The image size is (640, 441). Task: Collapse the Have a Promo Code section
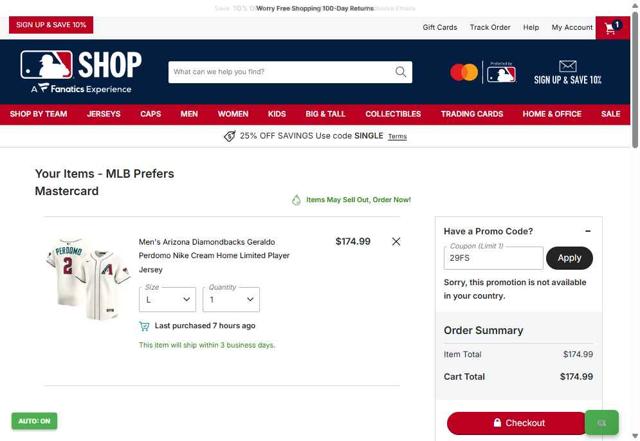click(588, 231)
